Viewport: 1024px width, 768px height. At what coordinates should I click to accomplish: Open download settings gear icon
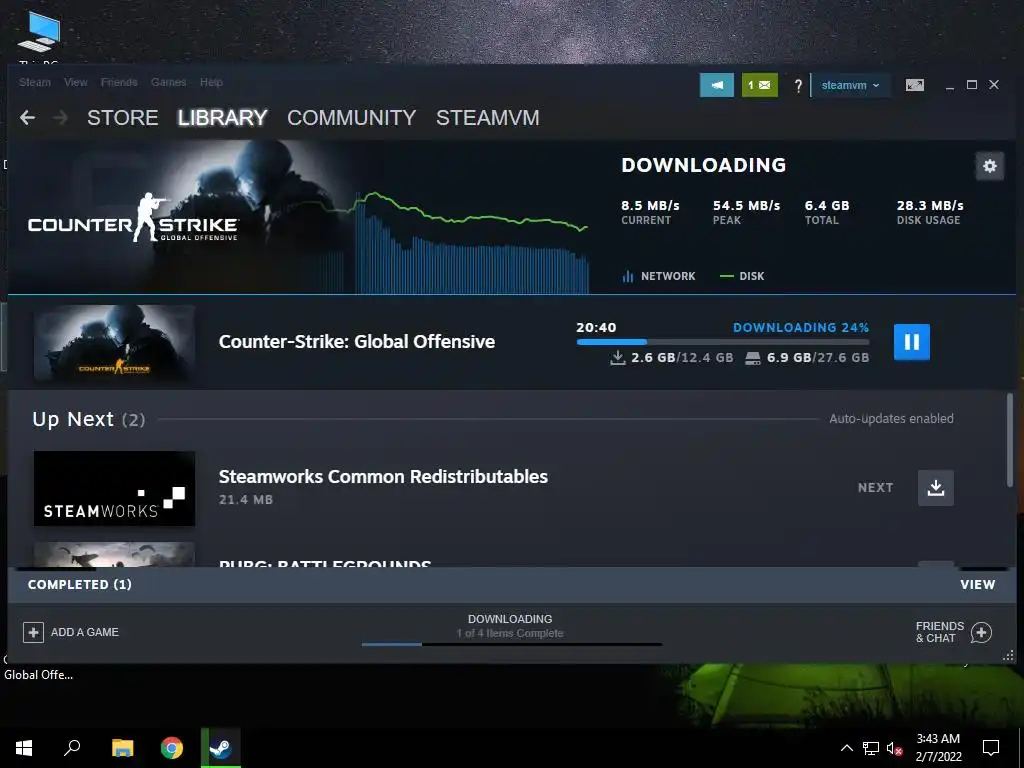[x=989, y=166]
